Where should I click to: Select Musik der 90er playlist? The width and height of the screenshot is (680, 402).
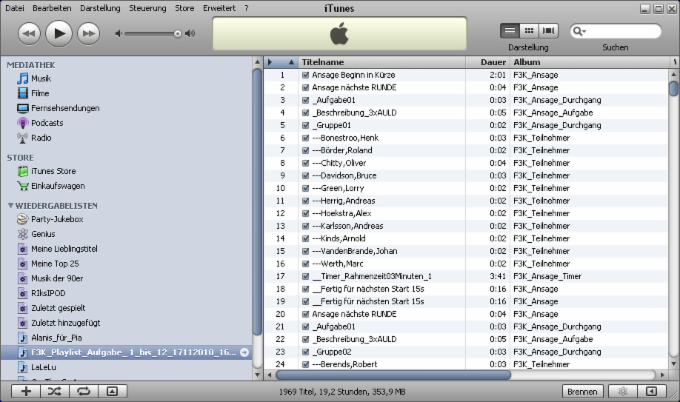57,278
